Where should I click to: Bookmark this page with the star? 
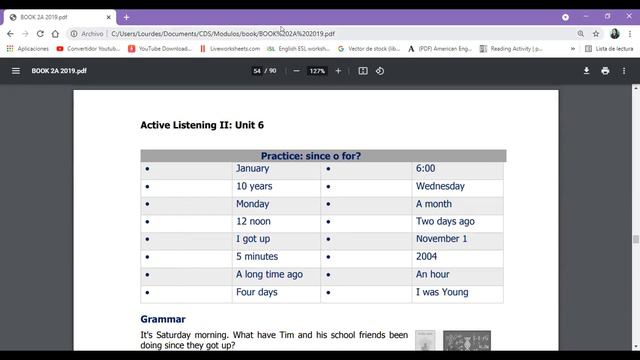click(x=596, y=34)
